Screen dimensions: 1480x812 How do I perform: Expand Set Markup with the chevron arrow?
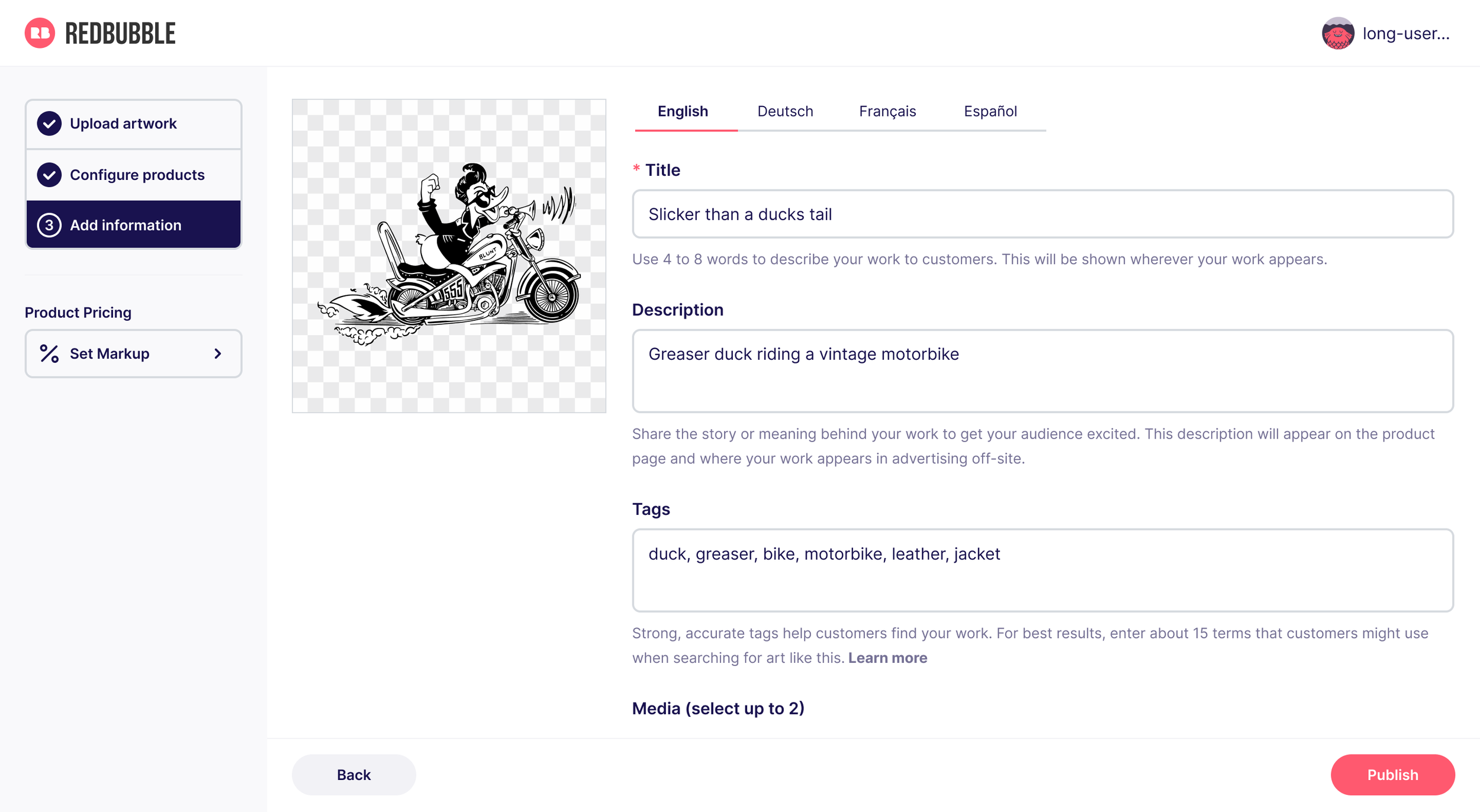coord(218,354)
